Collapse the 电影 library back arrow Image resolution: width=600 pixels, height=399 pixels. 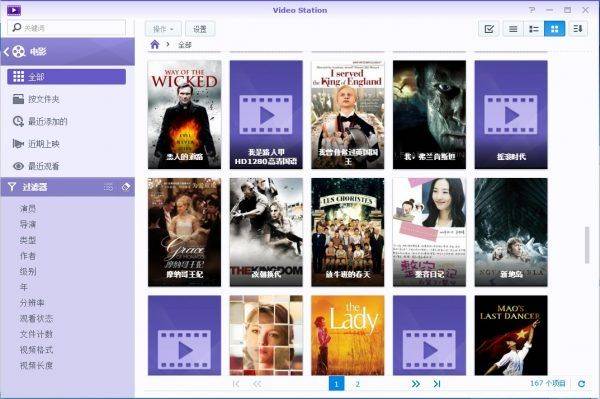click(x=6, y=51)
